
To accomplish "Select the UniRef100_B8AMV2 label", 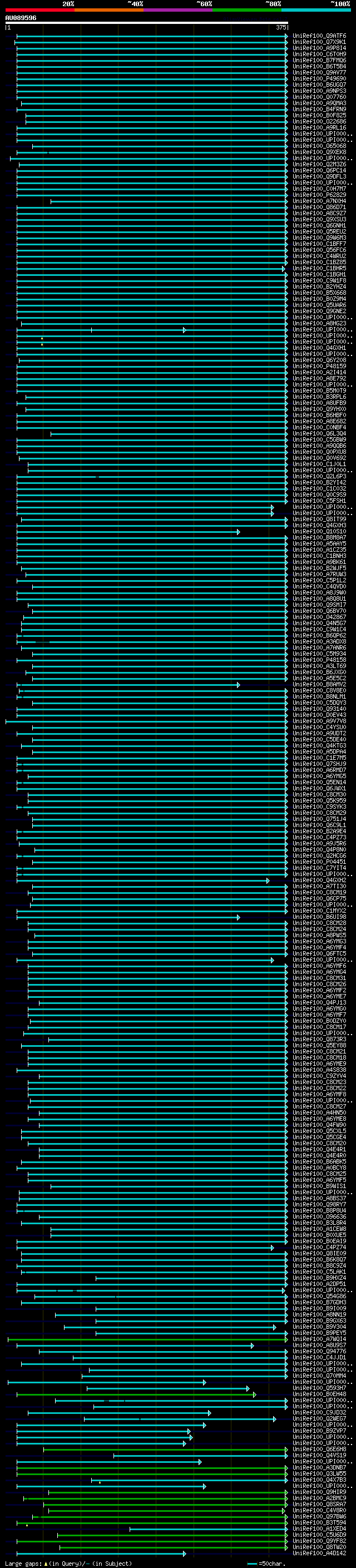I will (x=319, y=684).
